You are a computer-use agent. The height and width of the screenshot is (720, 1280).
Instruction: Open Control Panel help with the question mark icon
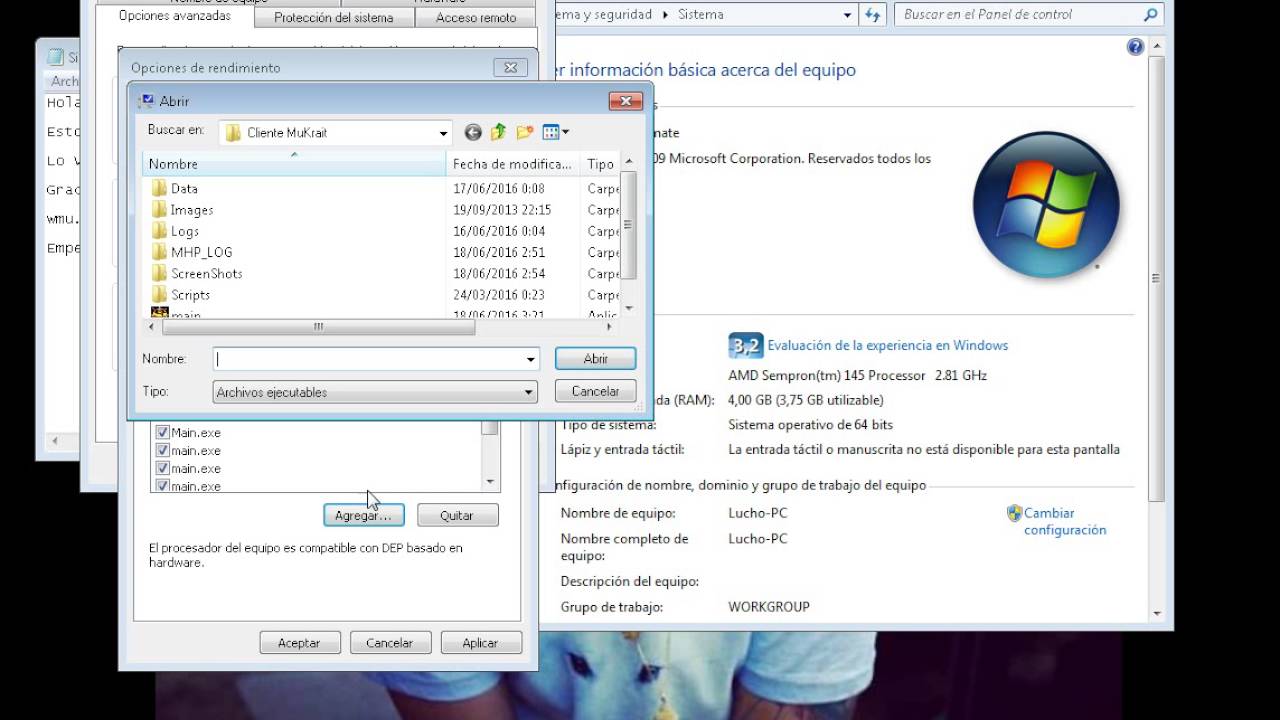tap(1135, 47)
